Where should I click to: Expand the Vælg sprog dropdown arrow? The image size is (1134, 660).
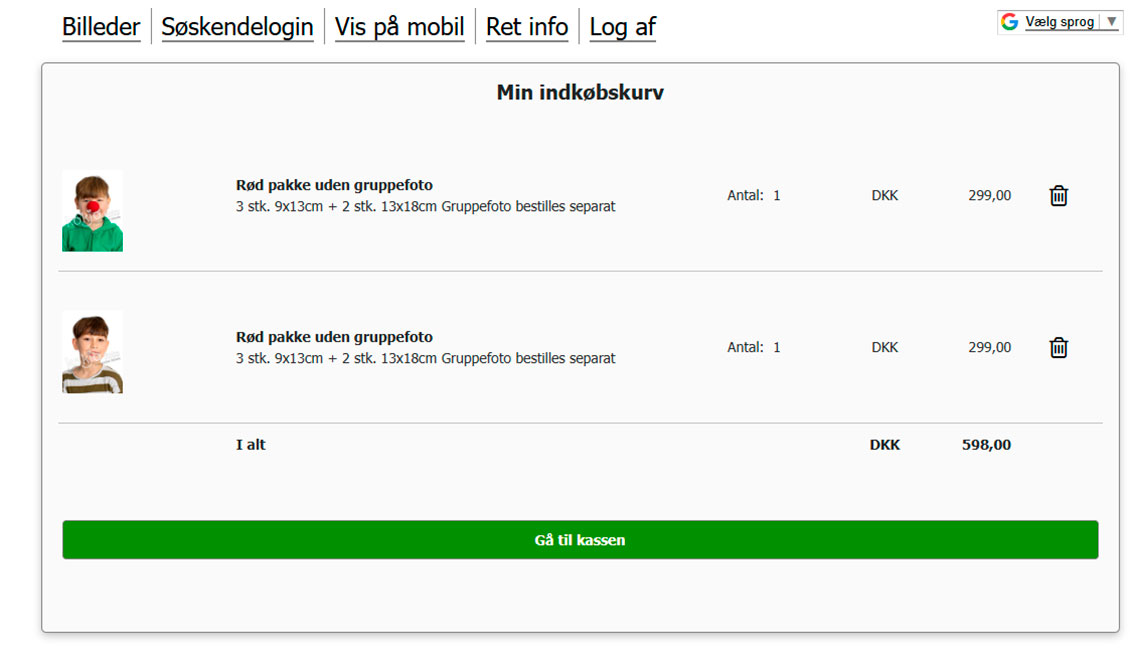point(1112,22)
